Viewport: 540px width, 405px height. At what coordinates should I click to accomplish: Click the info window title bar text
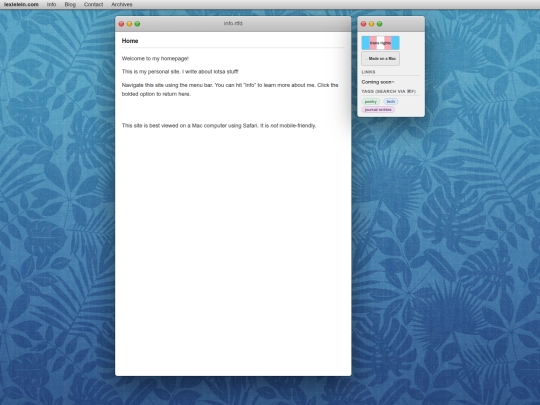pos(233,23)
